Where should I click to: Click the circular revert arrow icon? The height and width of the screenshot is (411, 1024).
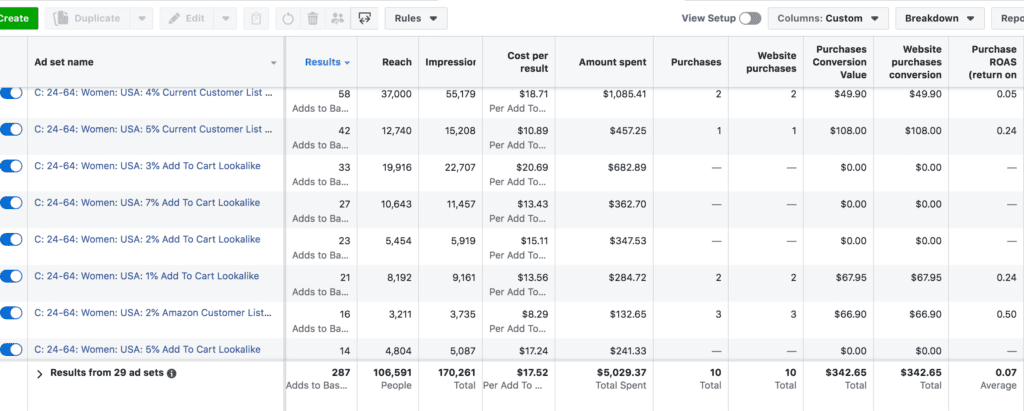tap(288, 18)
